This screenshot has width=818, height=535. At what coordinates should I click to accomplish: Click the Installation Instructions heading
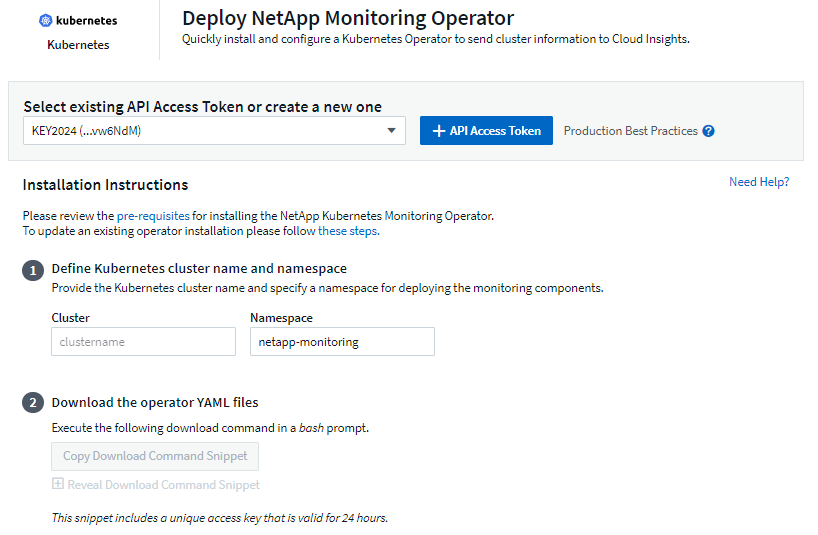[x=105, y=185]
